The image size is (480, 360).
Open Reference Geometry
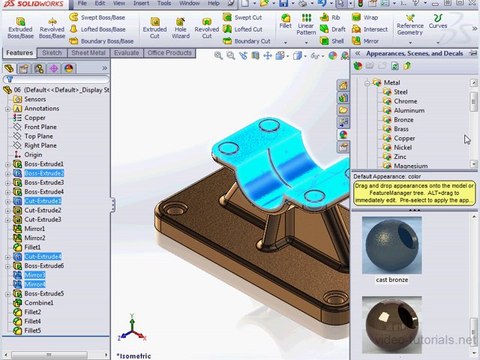point(410,25)
